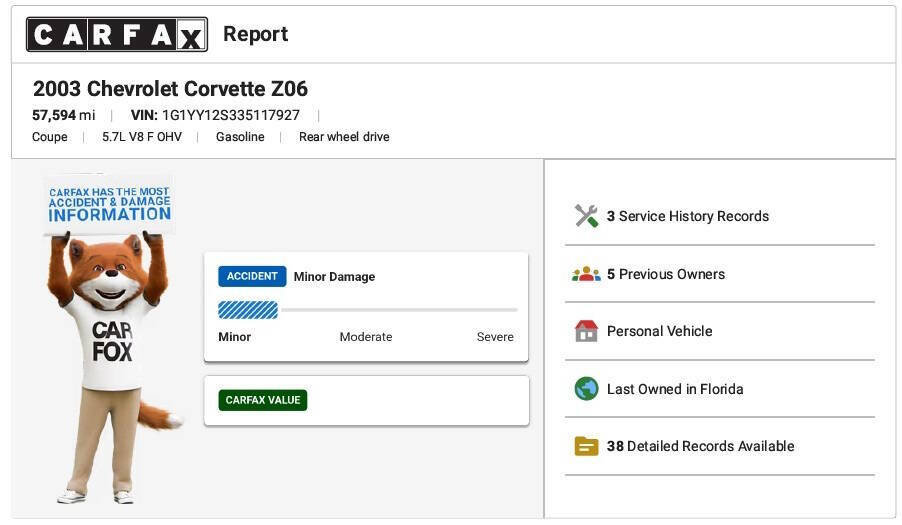Click the house personal vehicle icon

[x=586, y=331]
